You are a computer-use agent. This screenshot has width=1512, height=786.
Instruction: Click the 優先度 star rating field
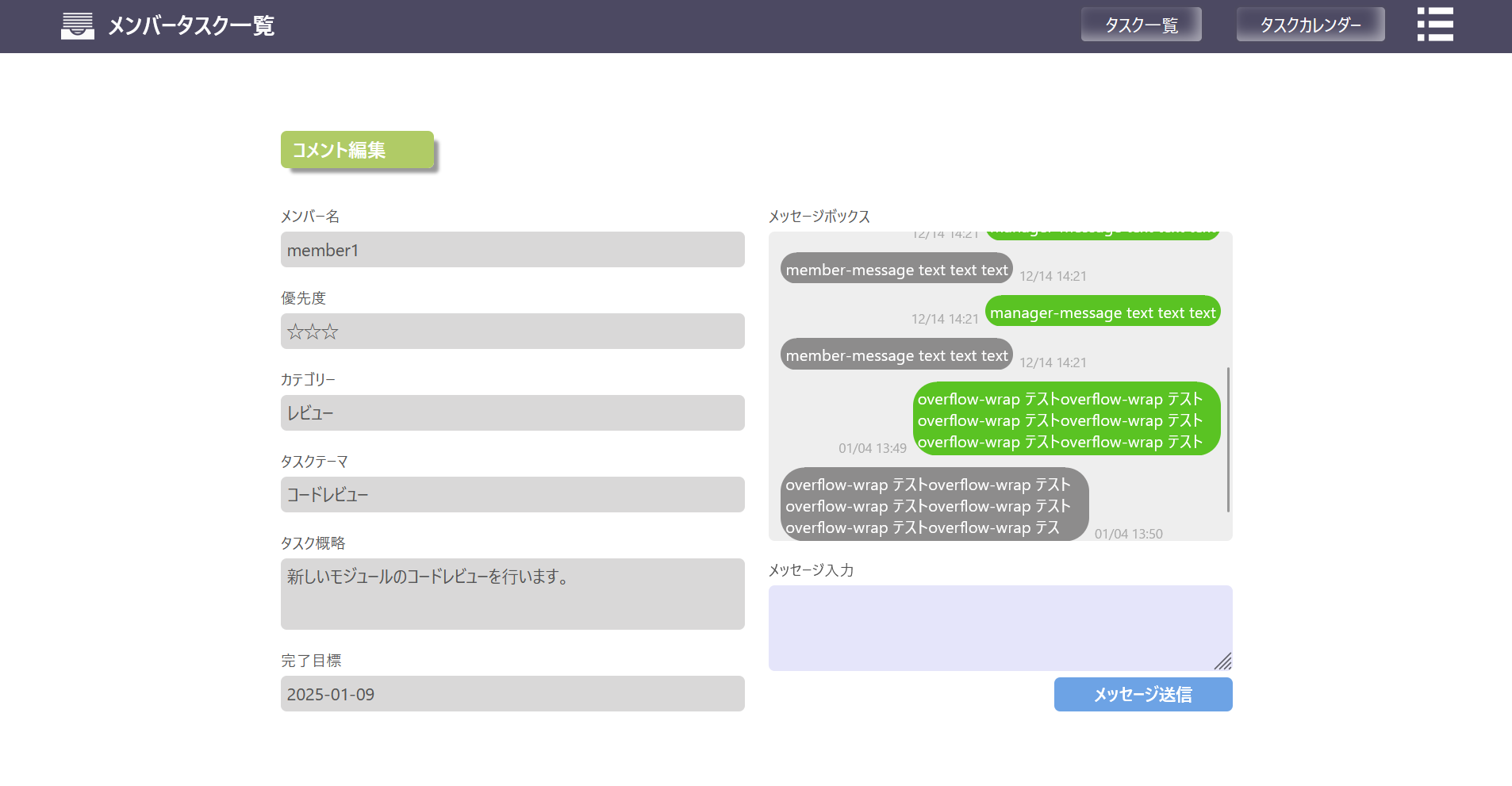point(512,332)
